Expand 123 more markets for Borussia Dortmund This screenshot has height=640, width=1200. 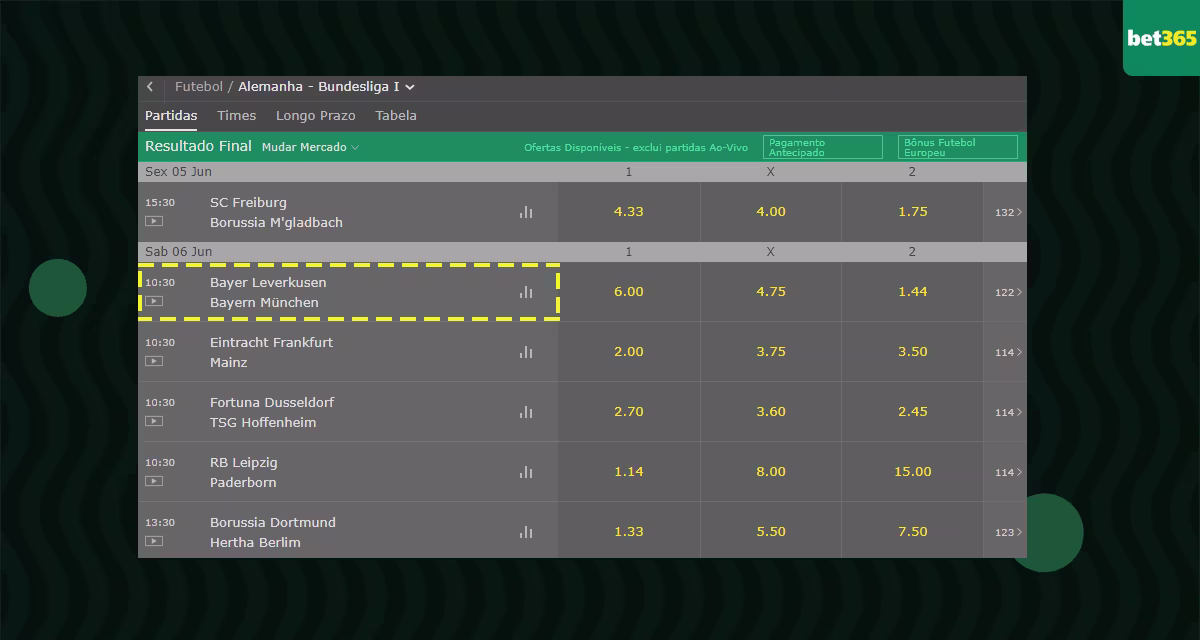click(1008, 532)
